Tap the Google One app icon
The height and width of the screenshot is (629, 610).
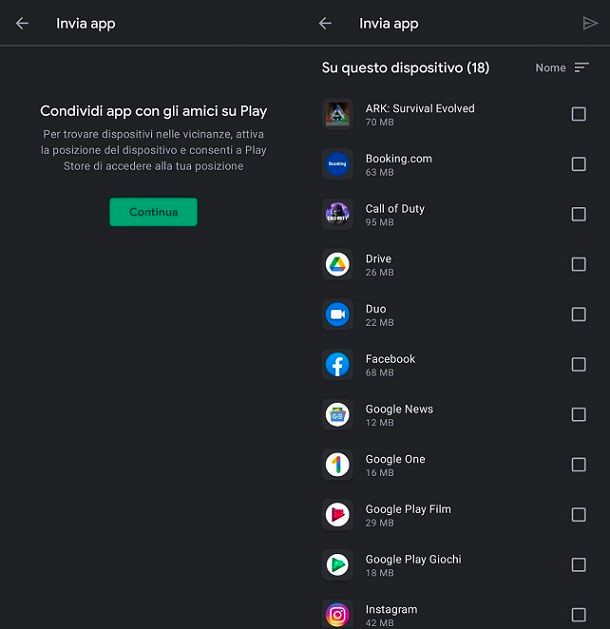337,465
